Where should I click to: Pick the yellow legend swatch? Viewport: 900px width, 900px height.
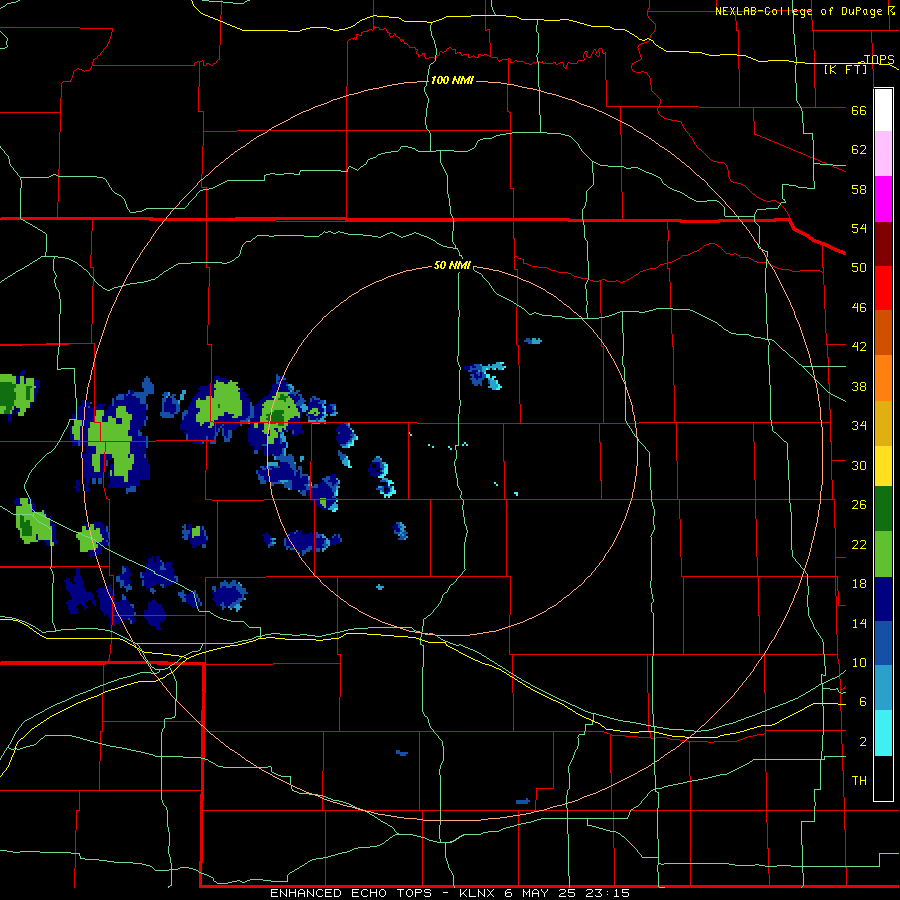tap(883, 466)
